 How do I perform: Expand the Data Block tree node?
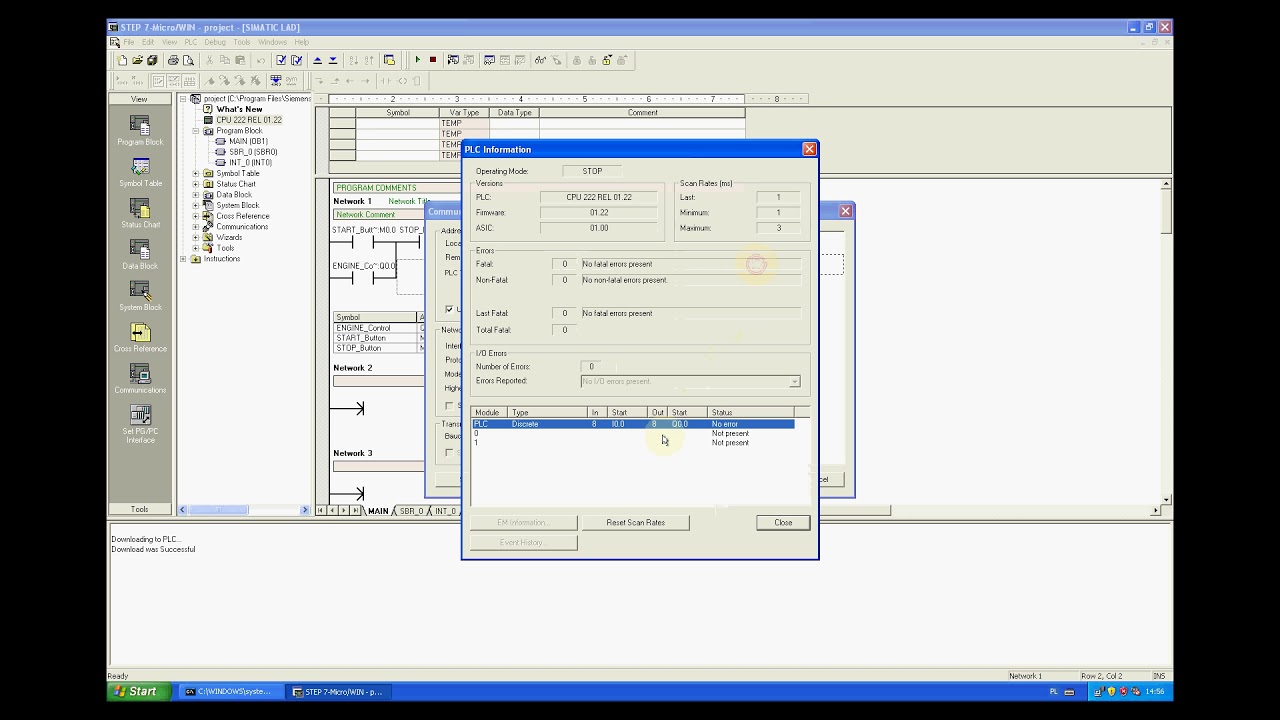tap(196, 195)
